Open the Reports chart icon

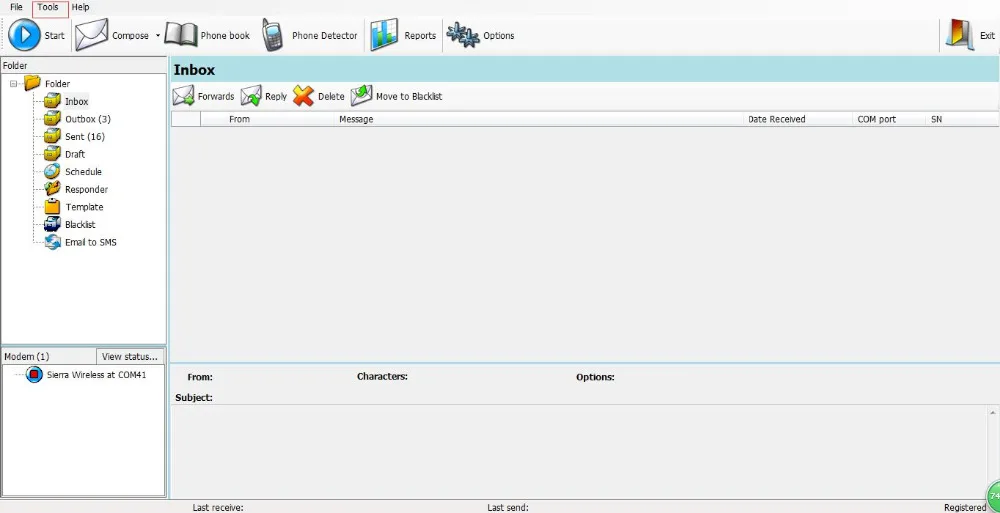pyautogui.click(x=384, y=35)
